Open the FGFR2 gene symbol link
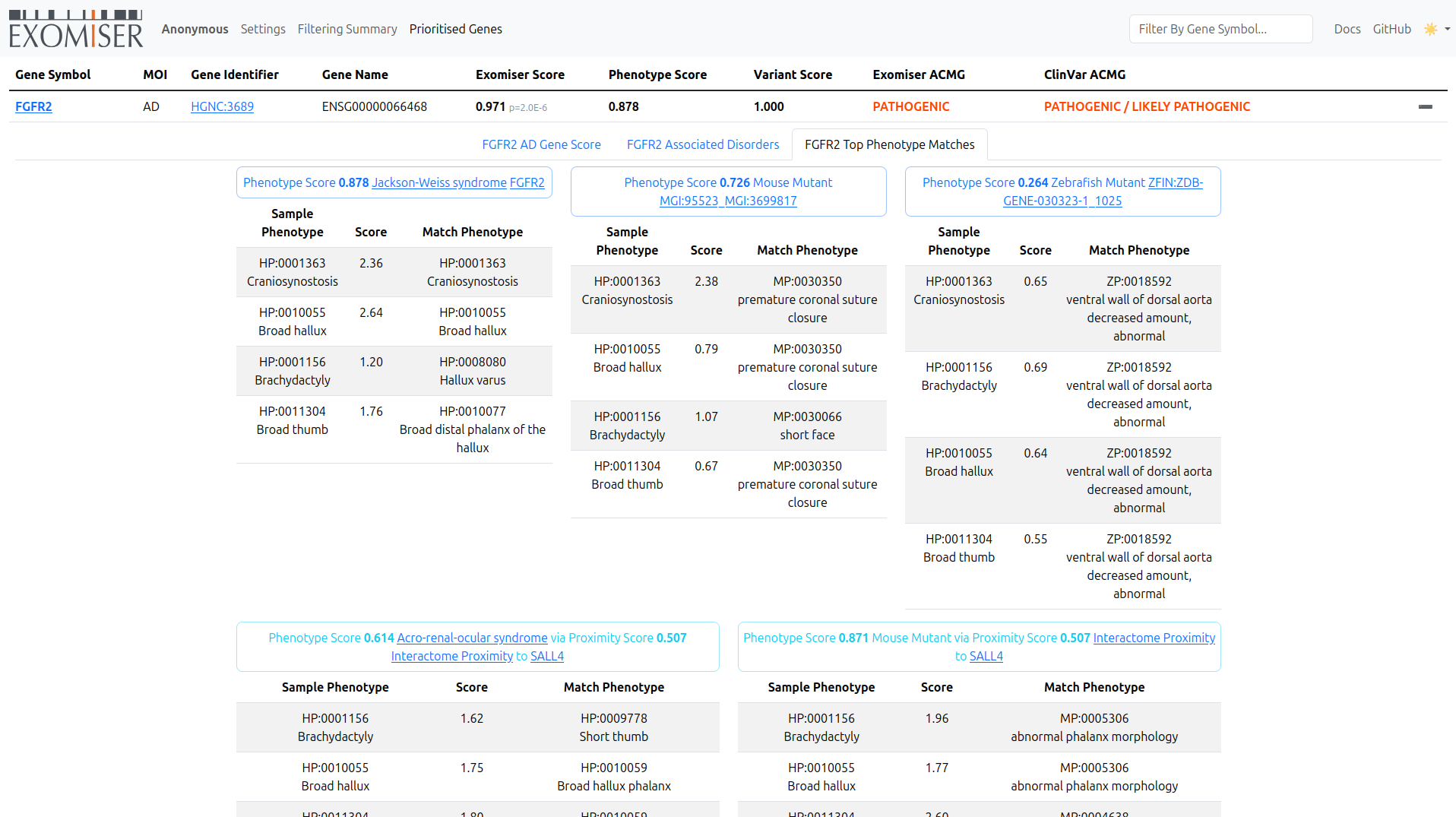Viewport: 1456px width, 817px height. [x=33, y=106]
